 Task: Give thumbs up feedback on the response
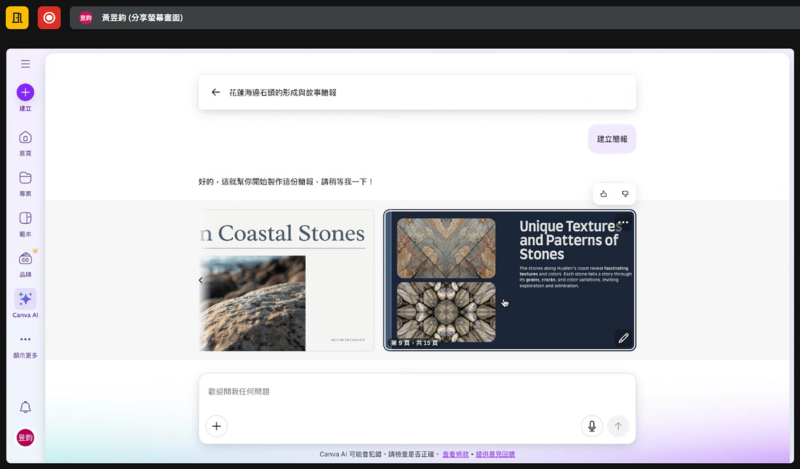[x=603, y=194]
